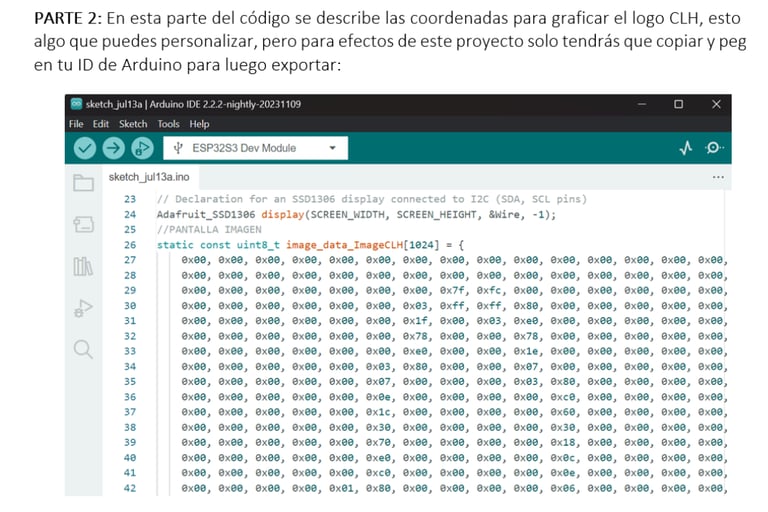768x512 pixels.
Task: Open the File menu
Action: pyautogui.click(x=76, y=124)
